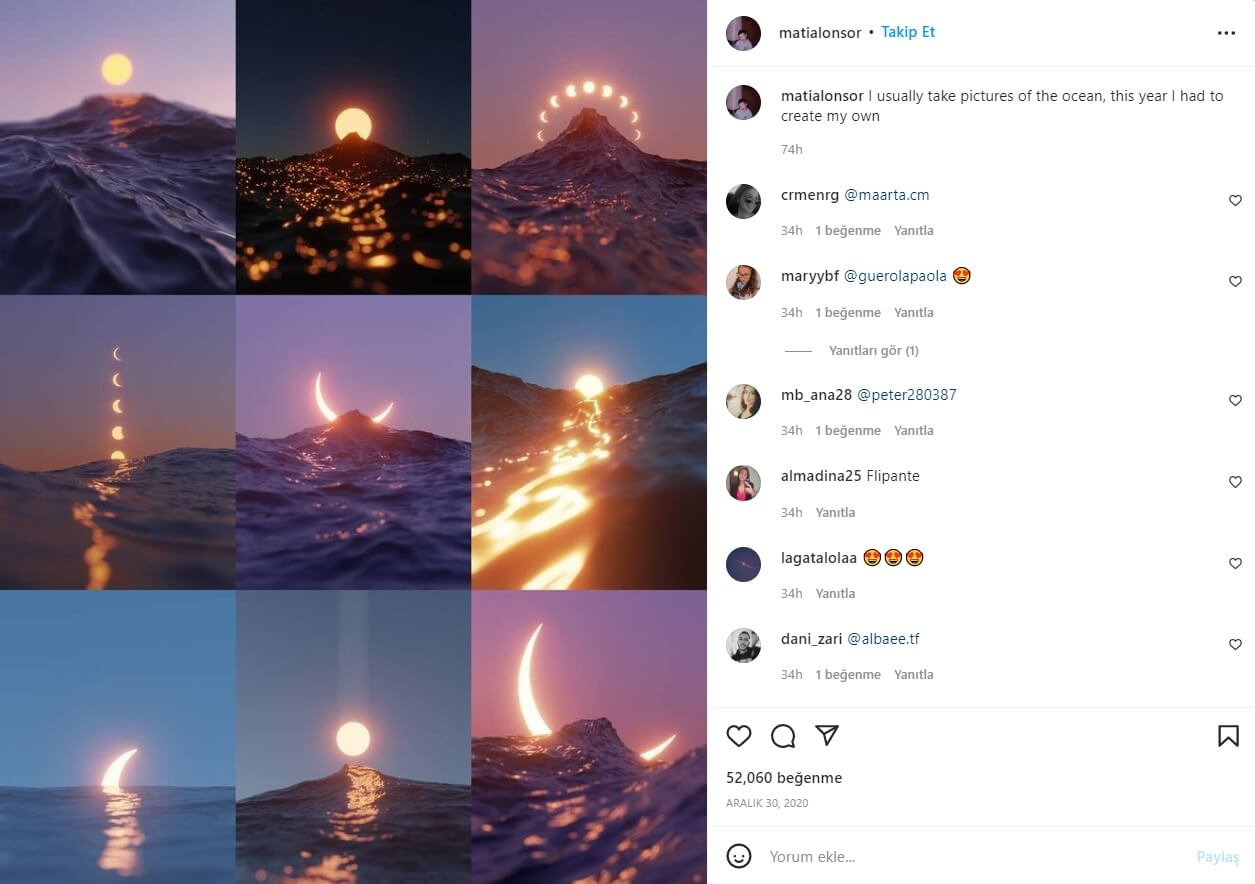Image resolution: width=1255 pixels, height=884 pixels.
Task: Open the emoji picker in comment box
Action: tap(739, 856)
